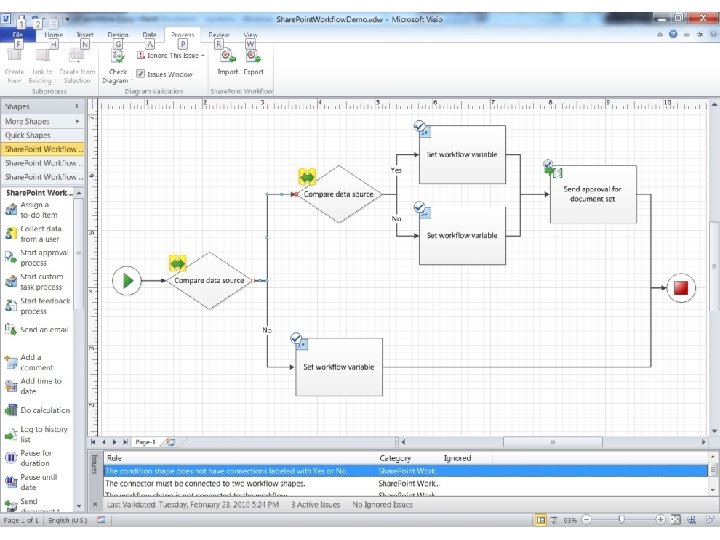The image size is (720, 540).
Task: Toggle the Normal view status bar button
Action: click(x=541, y=520)
